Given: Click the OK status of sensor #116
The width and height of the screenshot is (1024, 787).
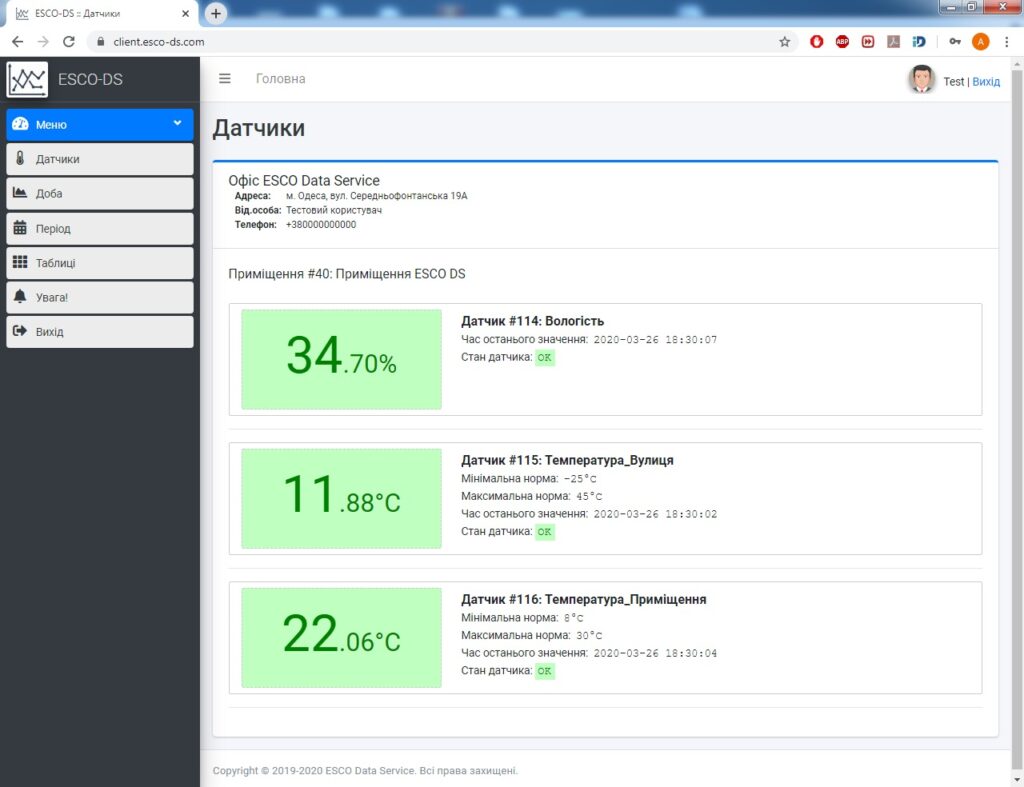Looking at the screenshot, I should tap(545, 671).
